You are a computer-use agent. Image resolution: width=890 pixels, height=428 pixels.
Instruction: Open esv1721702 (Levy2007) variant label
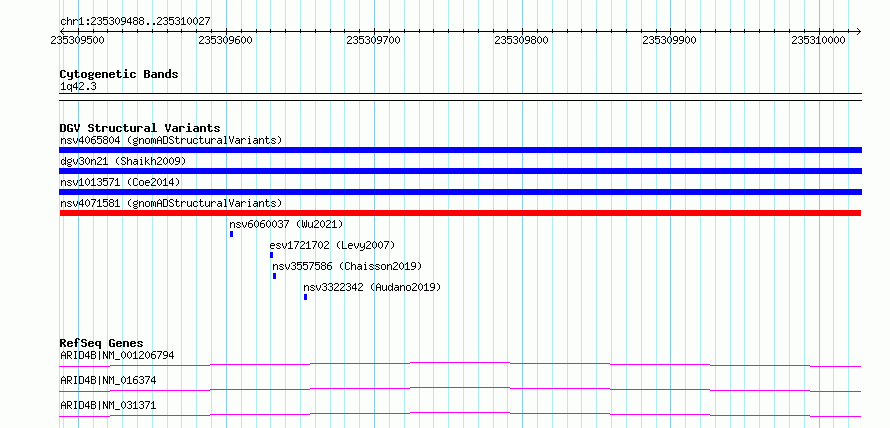tap(332, 245)
